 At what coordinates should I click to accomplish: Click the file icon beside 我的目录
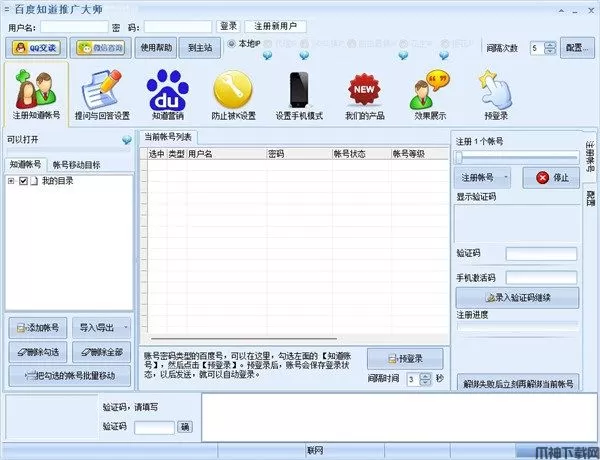click(34, 181)
